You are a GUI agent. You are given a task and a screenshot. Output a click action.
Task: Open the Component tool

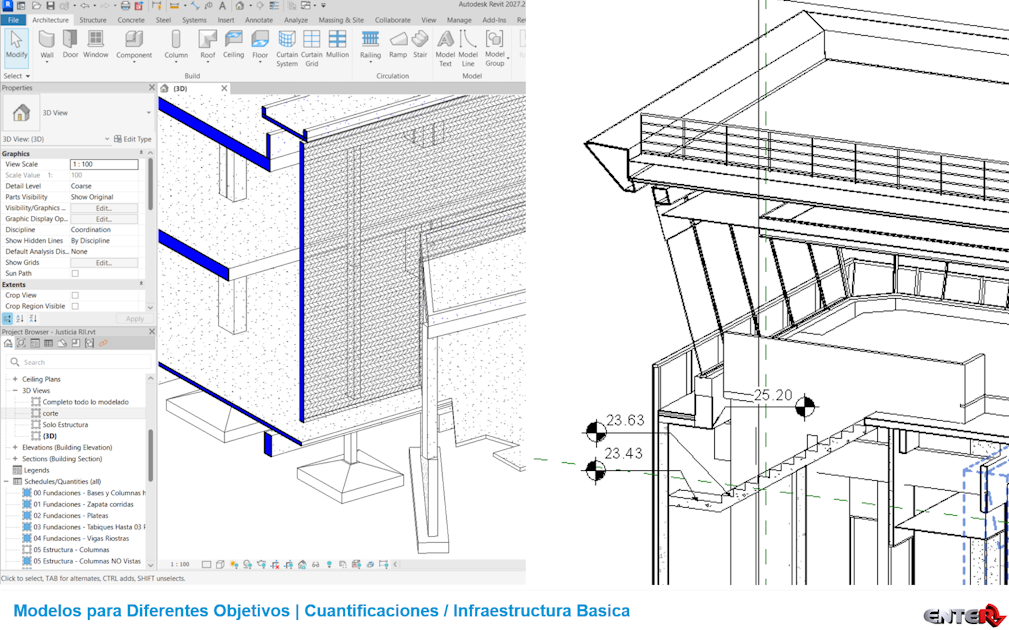pos(134,44)
